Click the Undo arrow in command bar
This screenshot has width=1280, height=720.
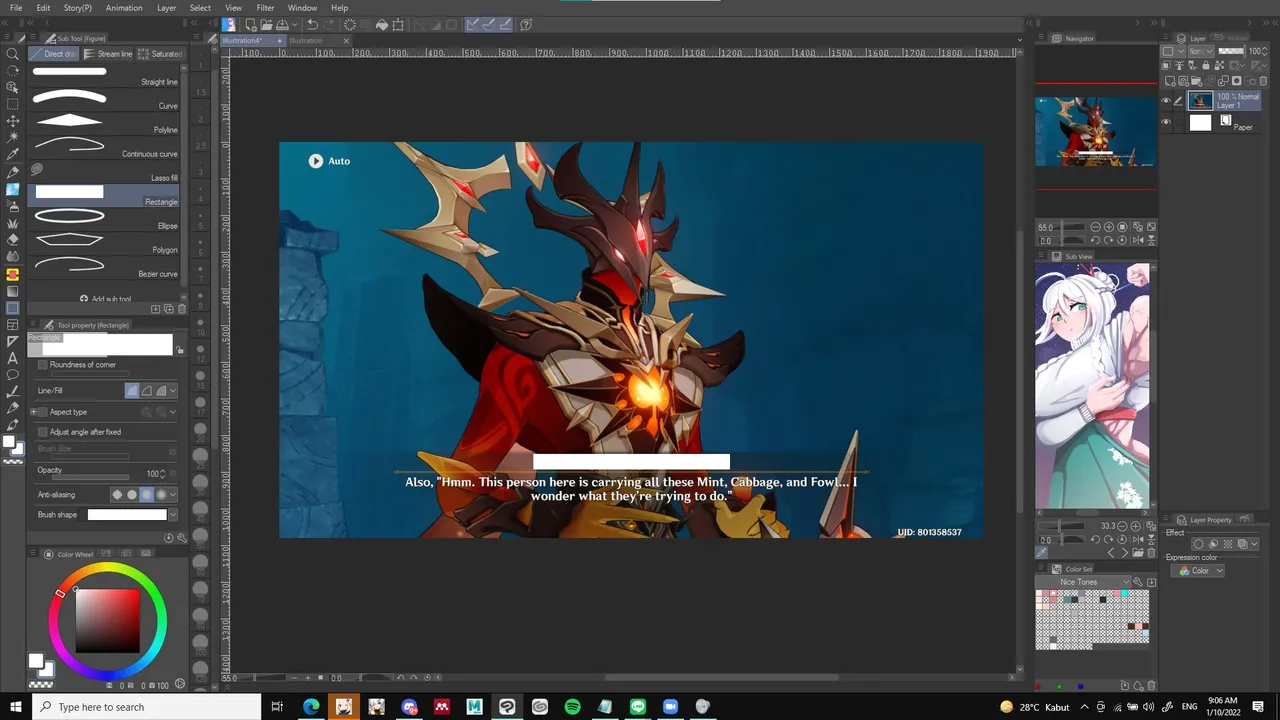coord(313,25)
